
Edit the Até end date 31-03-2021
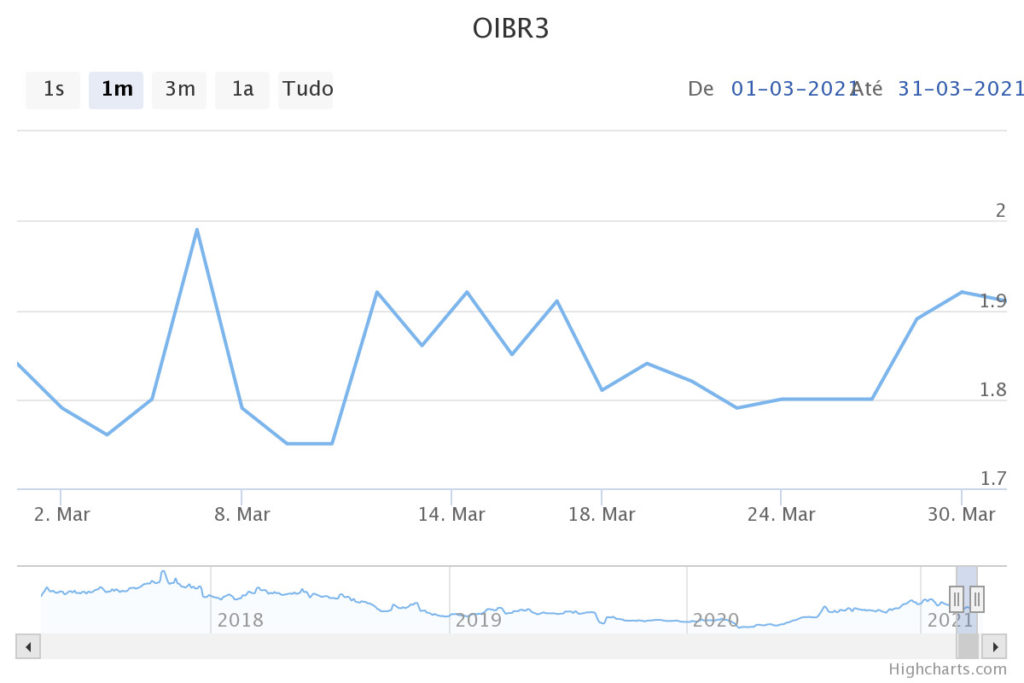coord(961,89)
